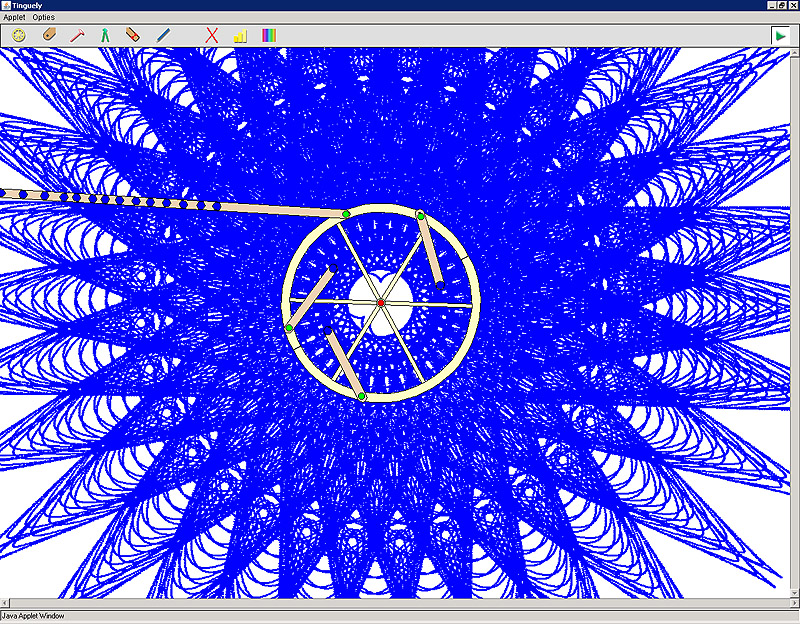Pick the red hammer tool
Screen dimensions: 800x624
tap(77, 35)
